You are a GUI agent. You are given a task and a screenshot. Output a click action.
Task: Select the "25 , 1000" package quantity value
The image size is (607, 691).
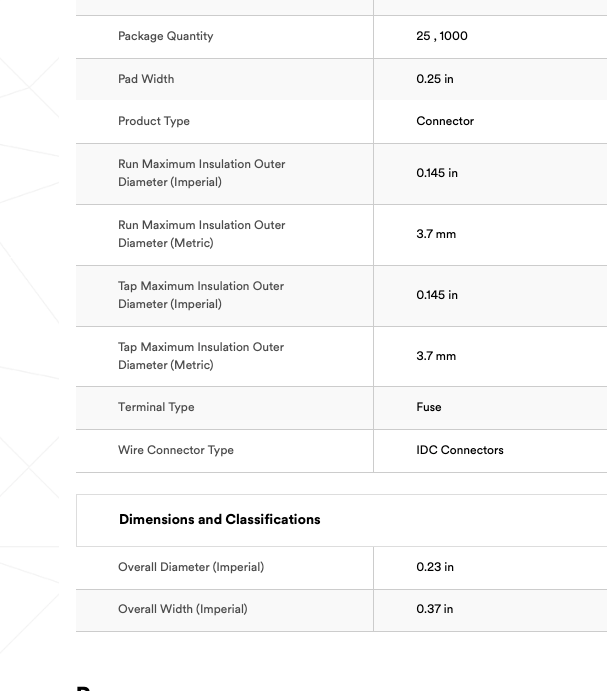(441, 36)
